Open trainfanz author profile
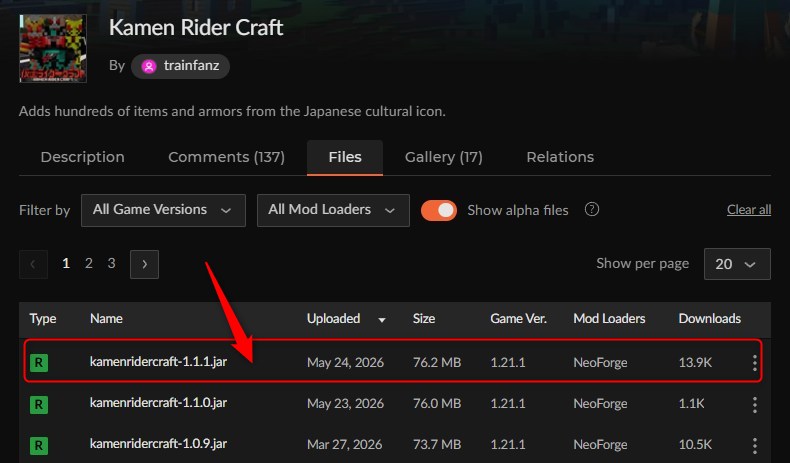The image size is (790, 463). coord(180,66)
